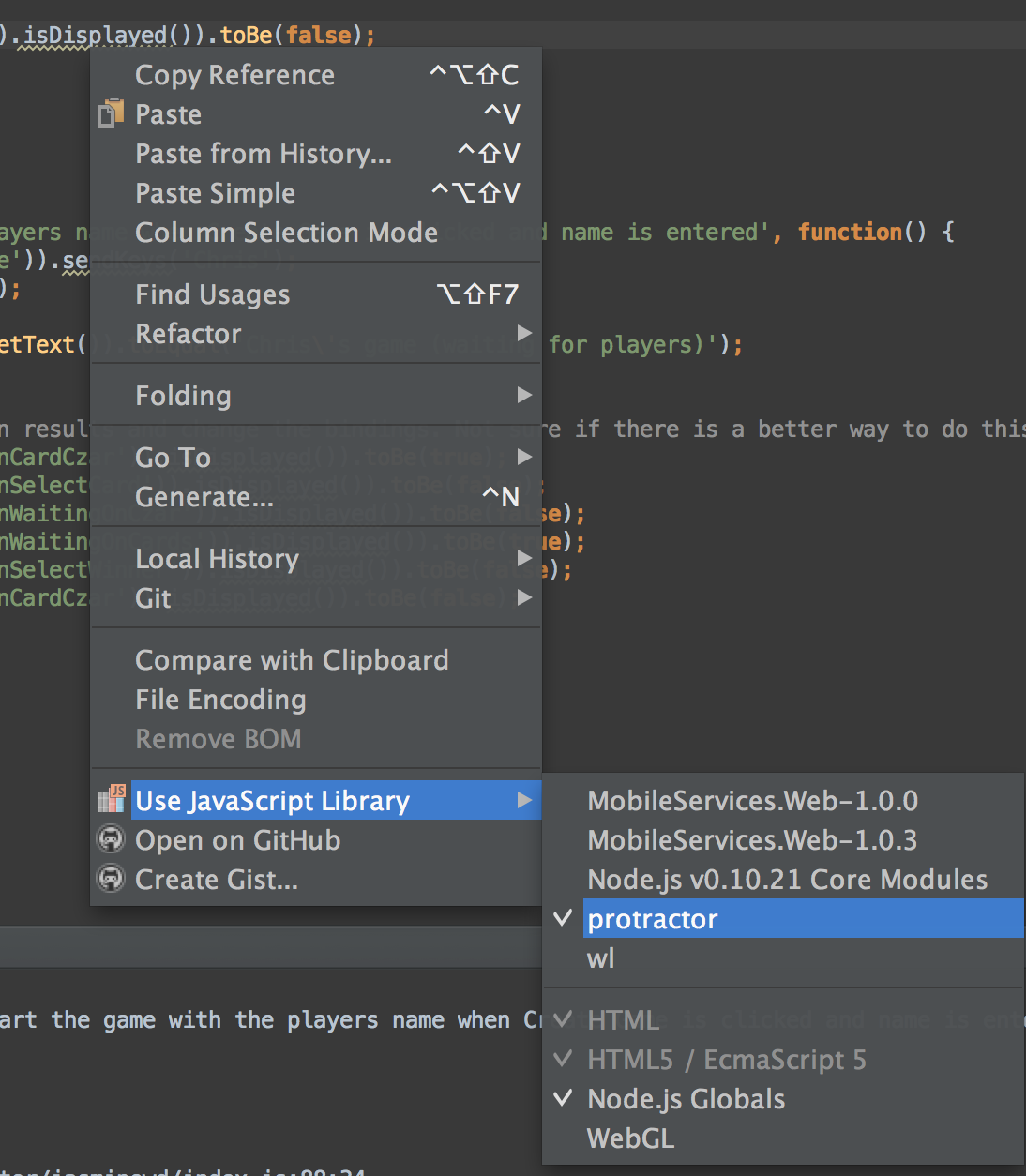Click the JS icon beside Use JavaScript Library
Screen dimensions: 1026x1176
click(x=111, y=798)
